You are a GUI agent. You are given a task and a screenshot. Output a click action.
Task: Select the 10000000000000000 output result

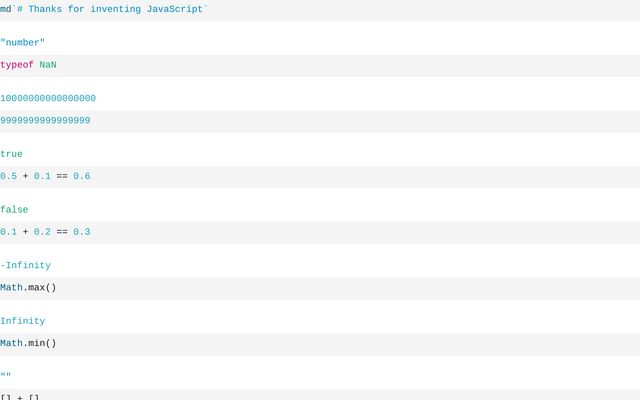tap(48, 98)
